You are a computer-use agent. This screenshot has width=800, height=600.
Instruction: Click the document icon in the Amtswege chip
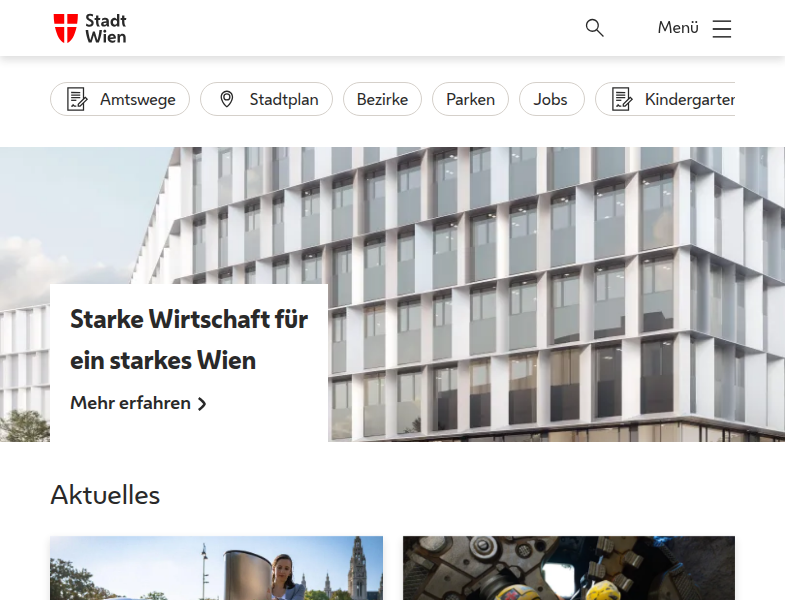click(x=77, y=99)
